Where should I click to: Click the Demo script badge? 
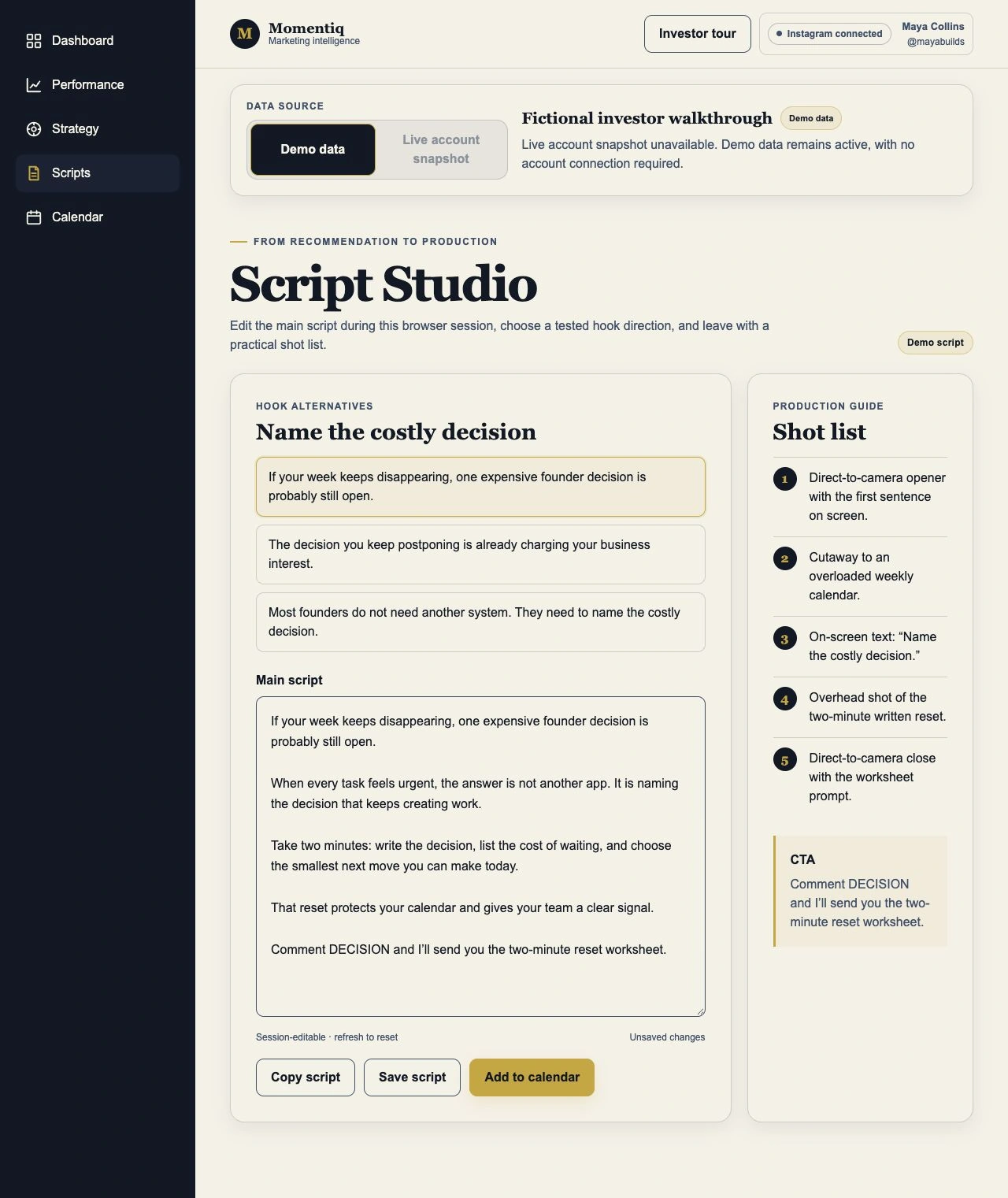click(x=936, y=343)
